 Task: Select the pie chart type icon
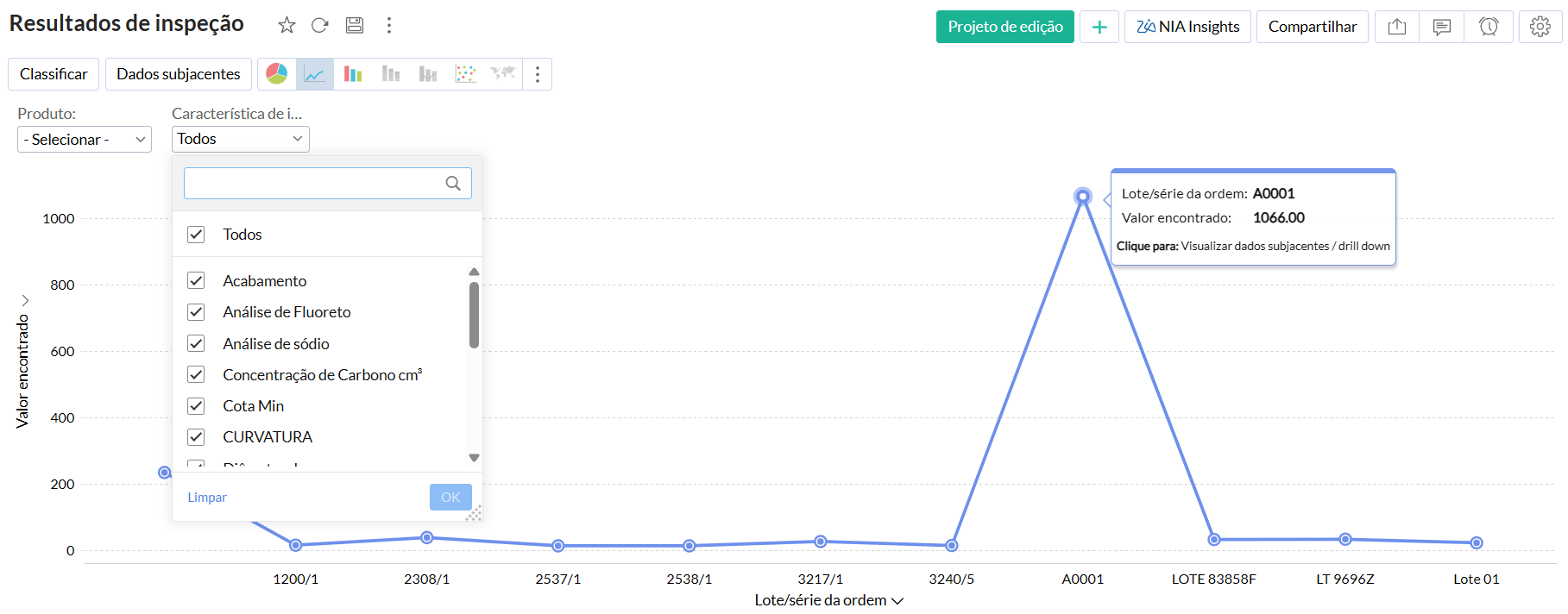click(277, 74)
